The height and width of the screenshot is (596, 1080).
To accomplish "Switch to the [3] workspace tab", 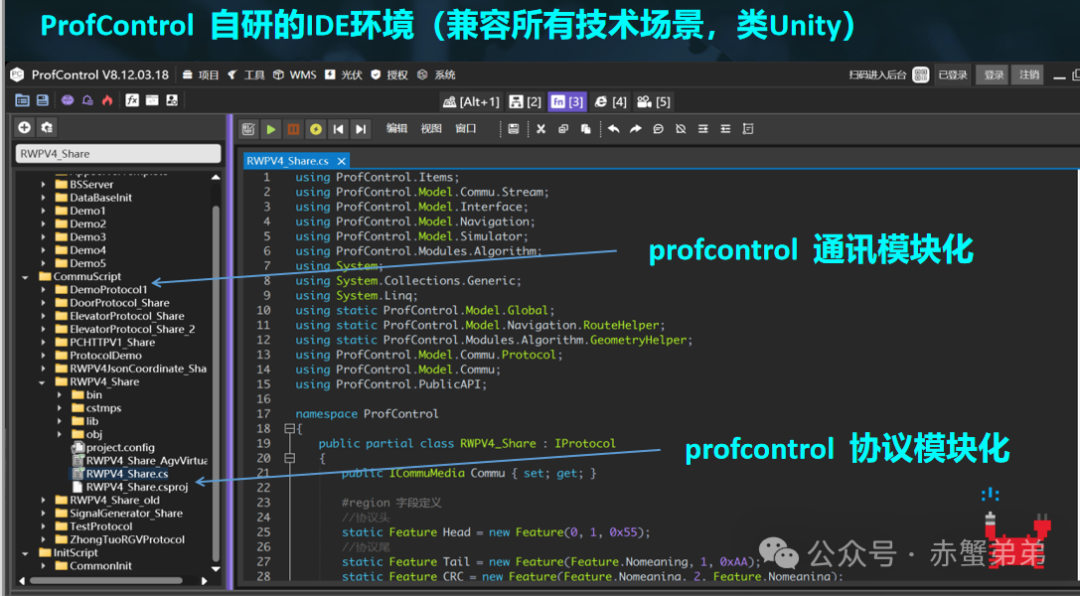I will [568, 101].
